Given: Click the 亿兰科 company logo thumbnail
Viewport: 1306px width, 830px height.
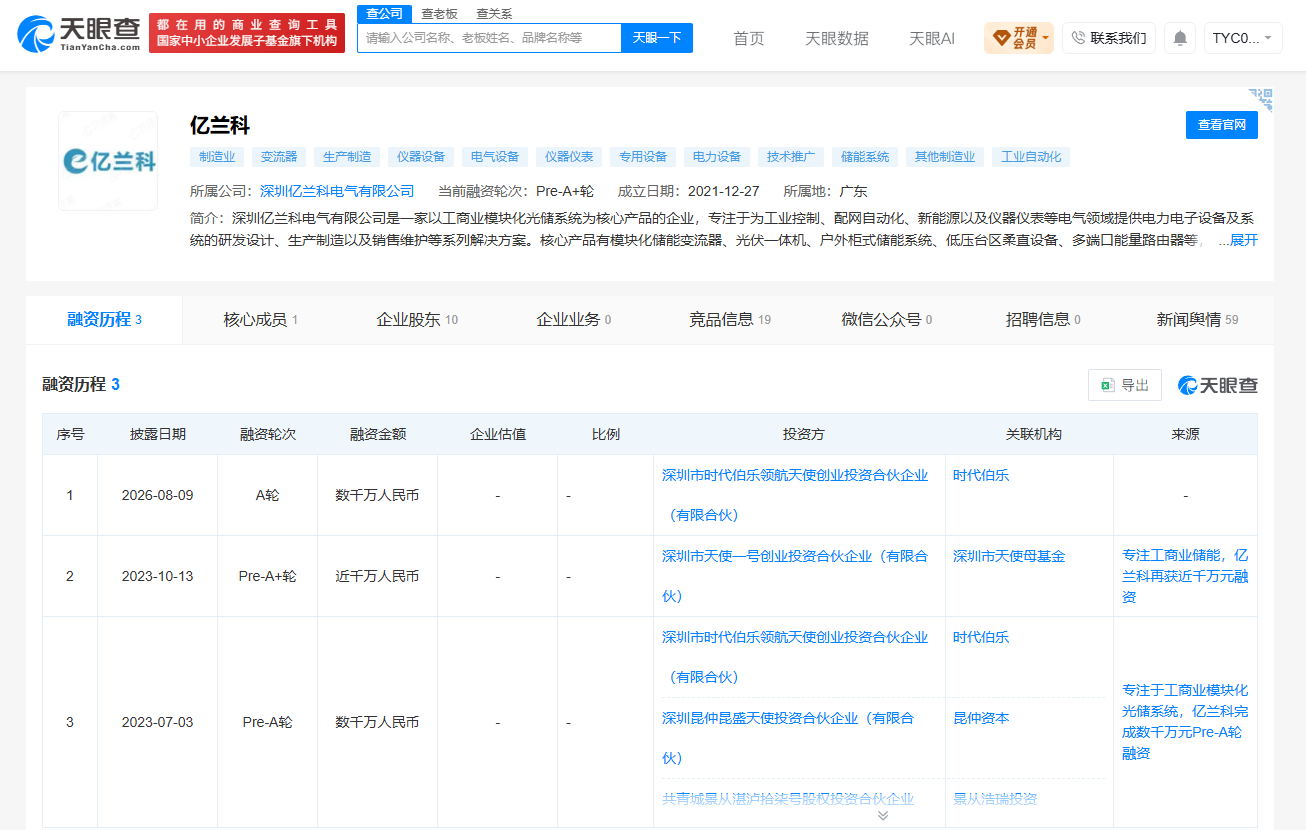Looking at the screenshot, I should pyautogui.click(x=108, y=160).
